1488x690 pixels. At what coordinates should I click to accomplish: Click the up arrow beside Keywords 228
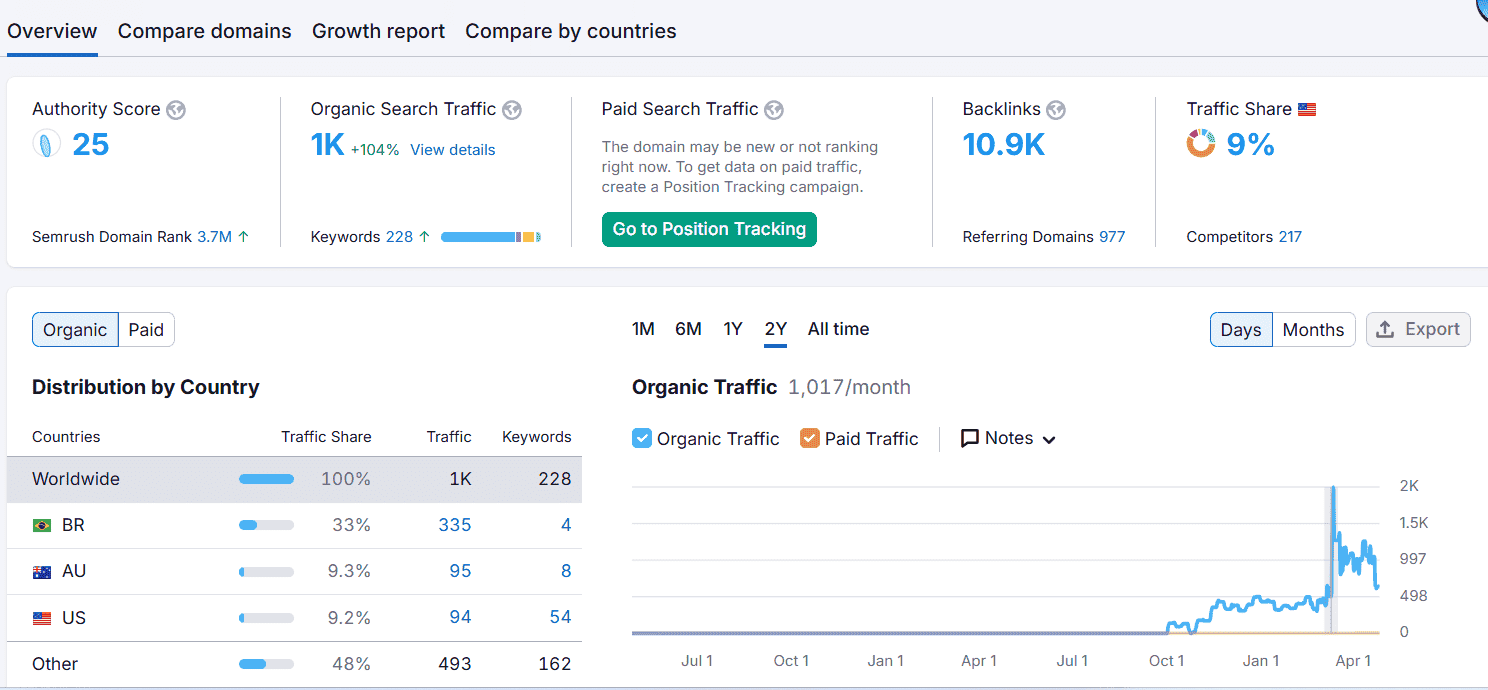(x=425, y=237)
